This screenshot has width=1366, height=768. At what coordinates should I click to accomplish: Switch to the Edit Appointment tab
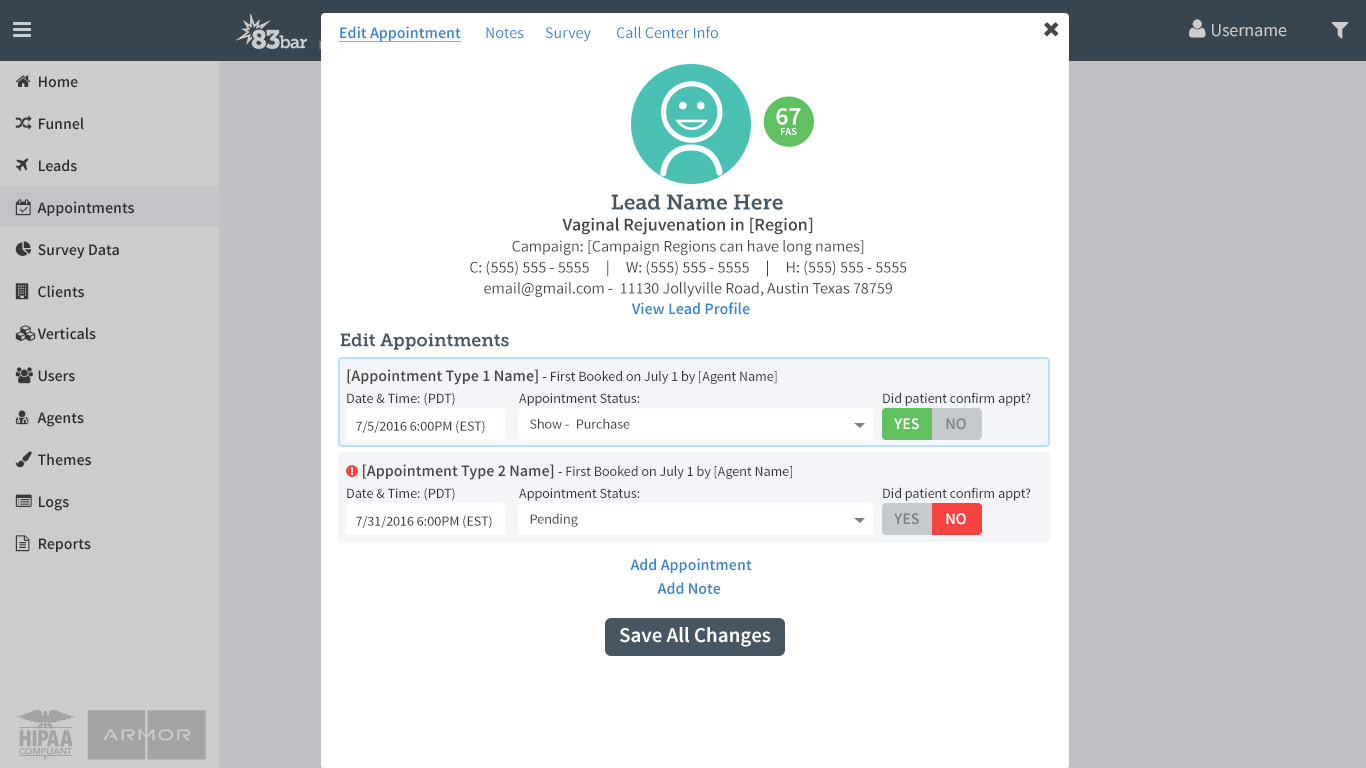(400, 33)
